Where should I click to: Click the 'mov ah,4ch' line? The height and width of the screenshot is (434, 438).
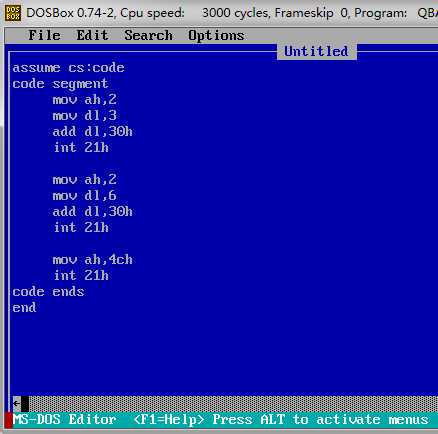click(x=92, y=260)
